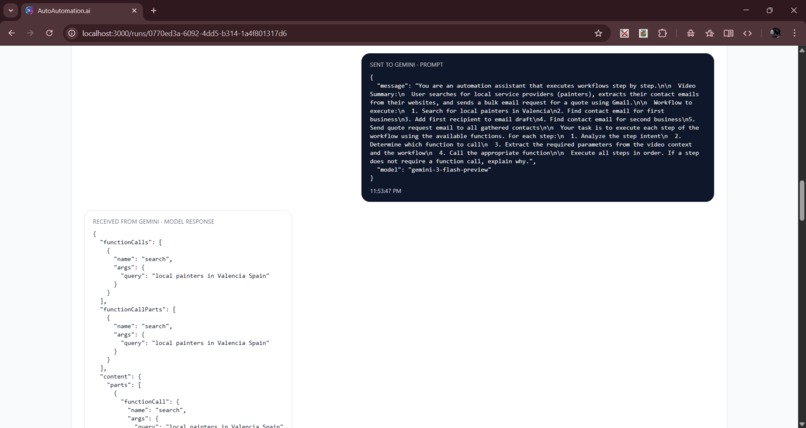
Task: Open the developer code brackets icon
Action: pos(747,33)
